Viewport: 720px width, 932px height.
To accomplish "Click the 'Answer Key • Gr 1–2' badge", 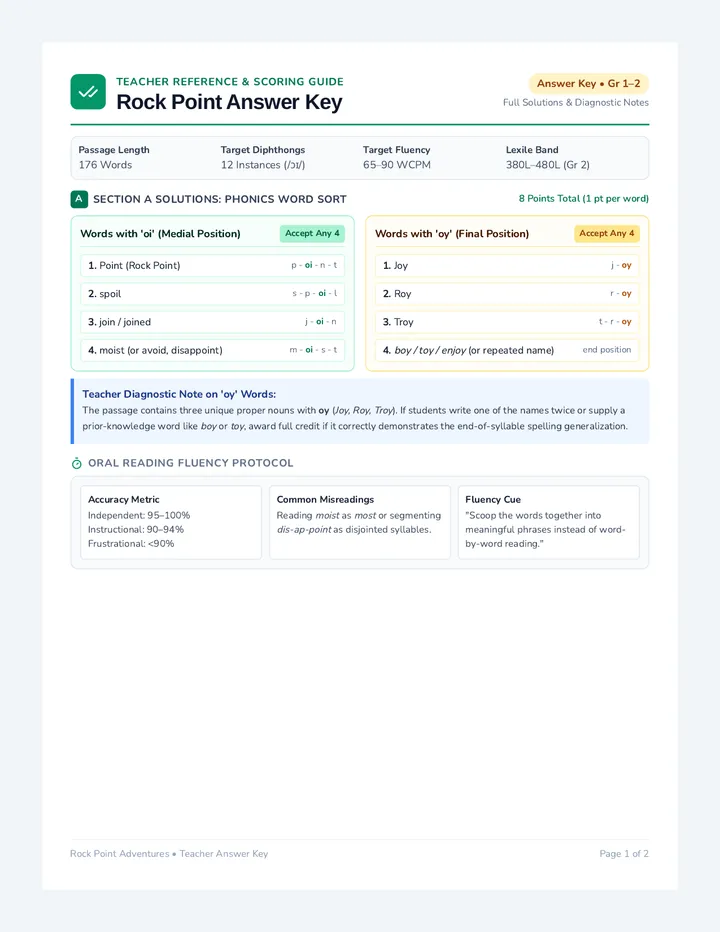I will click(589, 83).
